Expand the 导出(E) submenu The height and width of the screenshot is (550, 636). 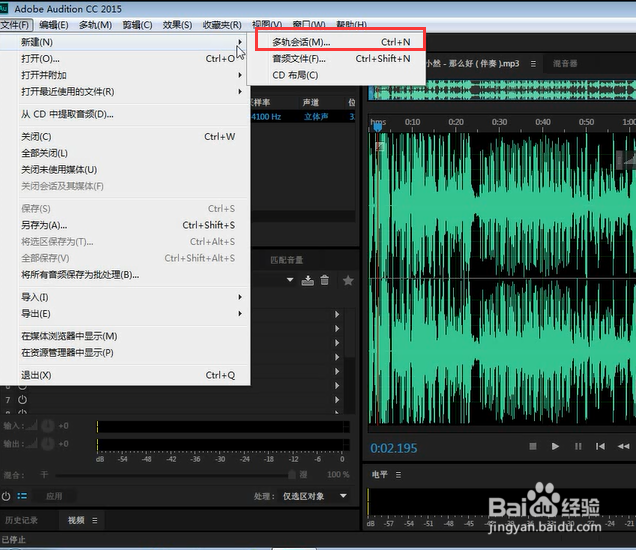pos(124,314)
